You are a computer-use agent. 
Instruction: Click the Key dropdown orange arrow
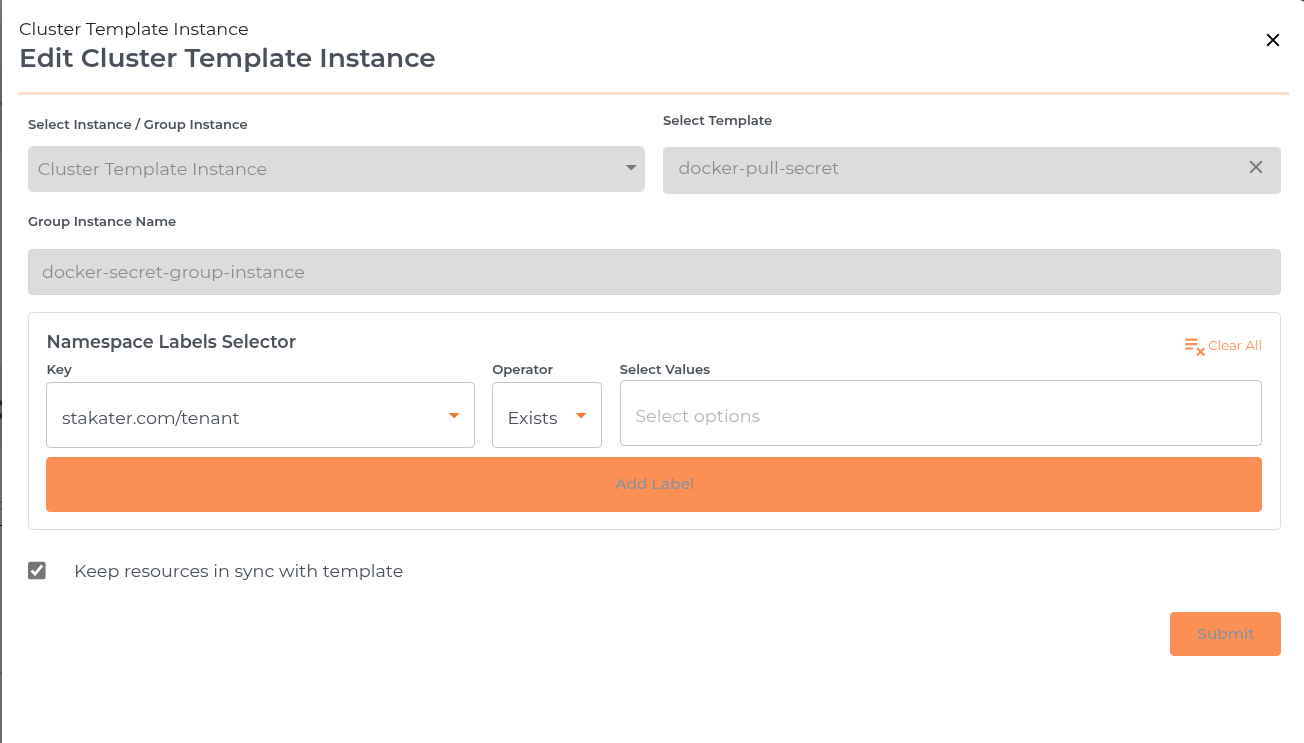[x=454, y=416]
